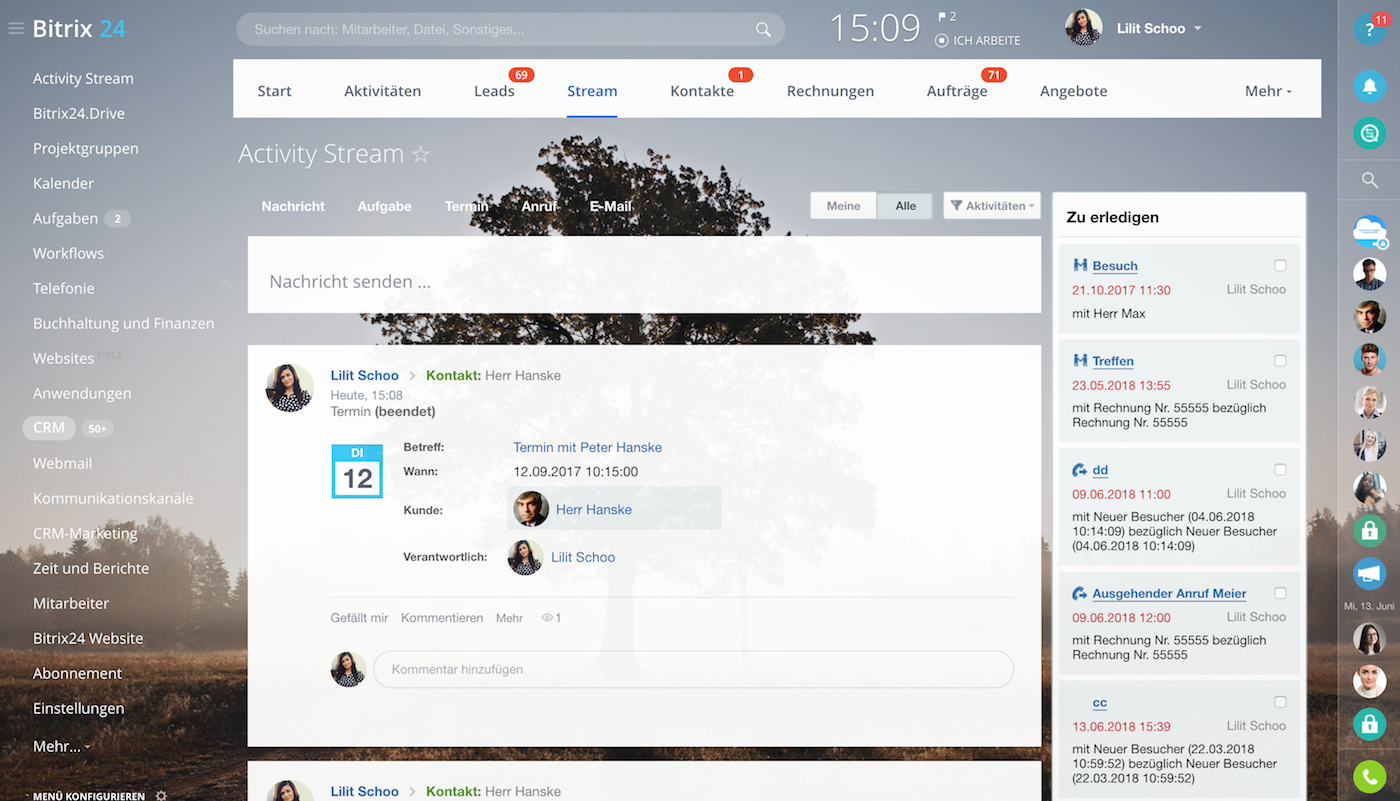1400x801 pixels.
Task: Open Aktivitäten tab in CRM menu
Action: 382,91
